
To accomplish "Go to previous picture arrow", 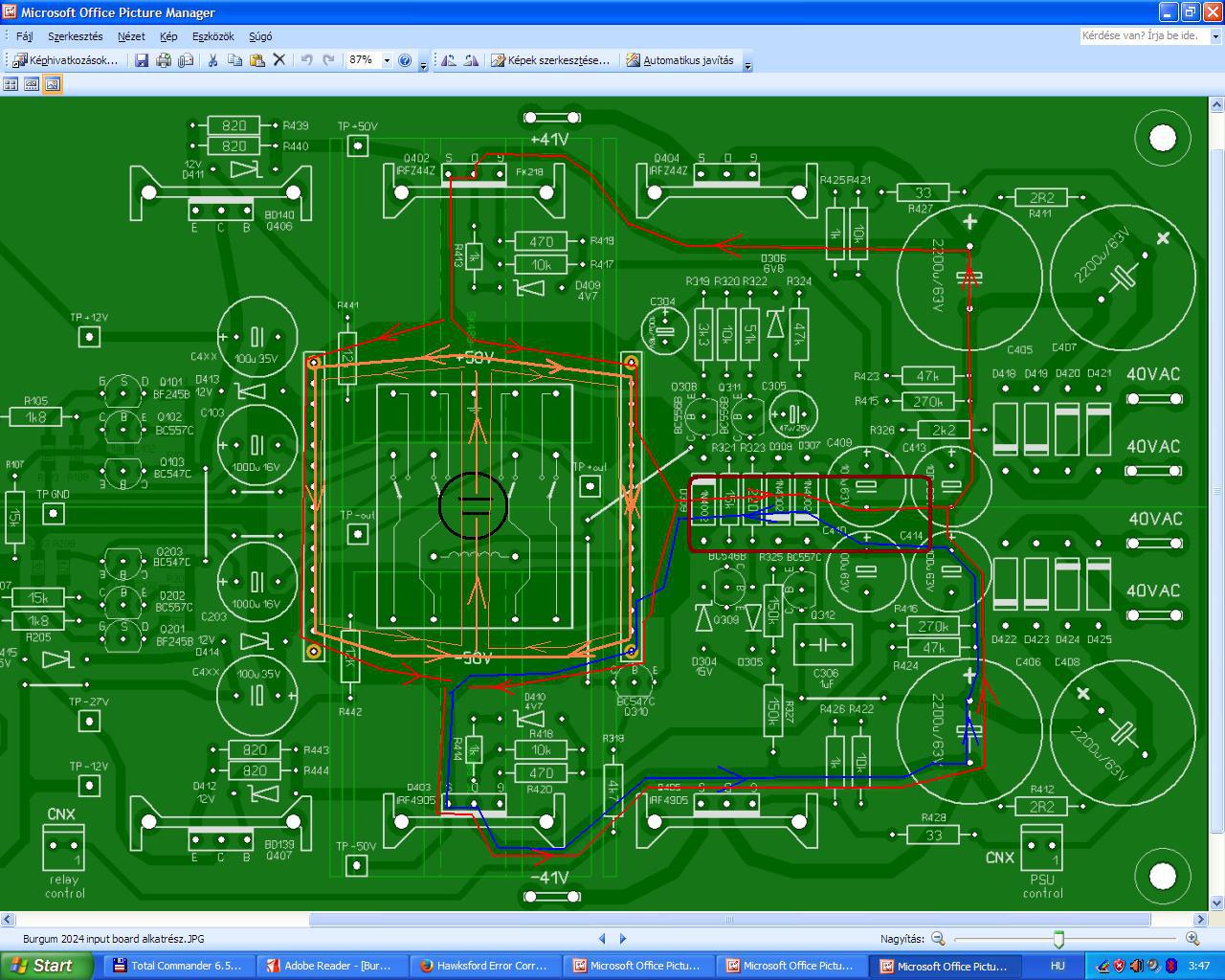I will point(602,939).
